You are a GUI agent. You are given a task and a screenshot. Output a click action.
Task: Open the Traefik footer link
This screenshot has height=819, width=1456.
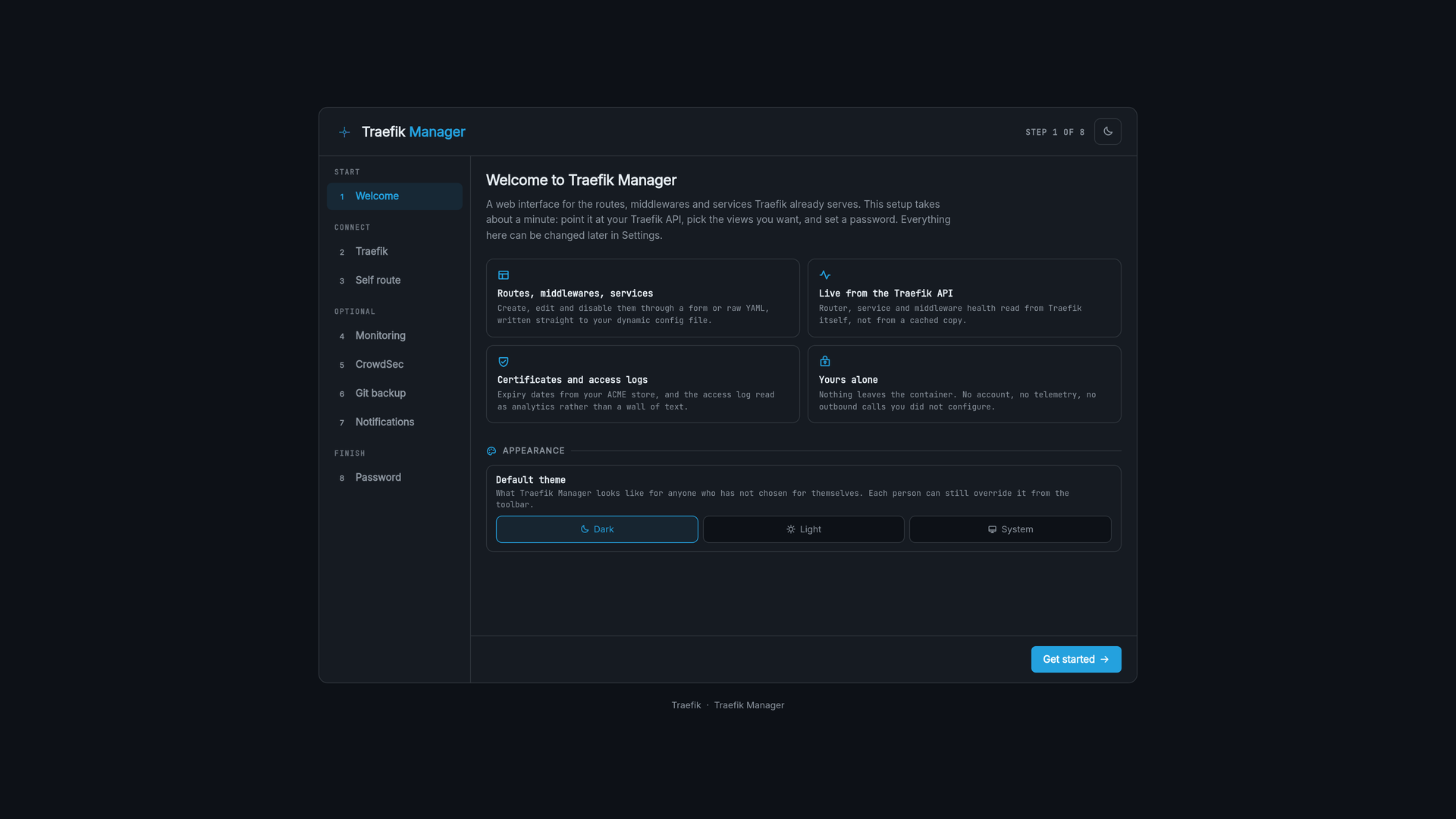tap(686, 705)
